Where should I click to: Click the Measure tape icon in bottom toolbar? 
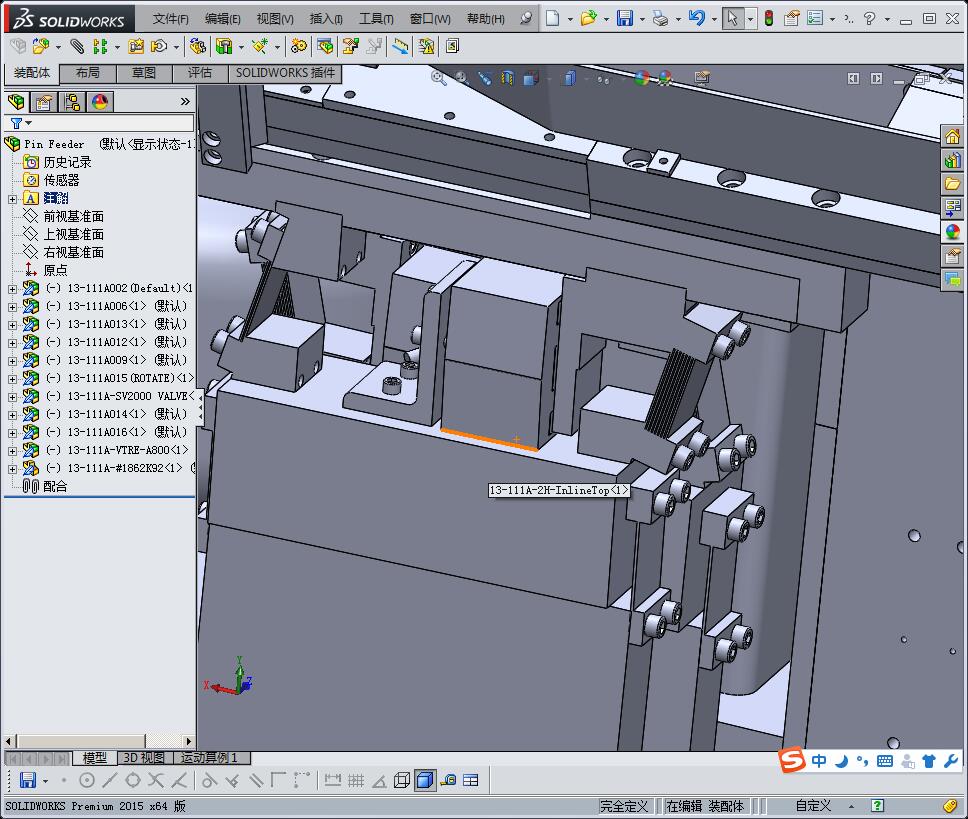click(x=449, y=780)
